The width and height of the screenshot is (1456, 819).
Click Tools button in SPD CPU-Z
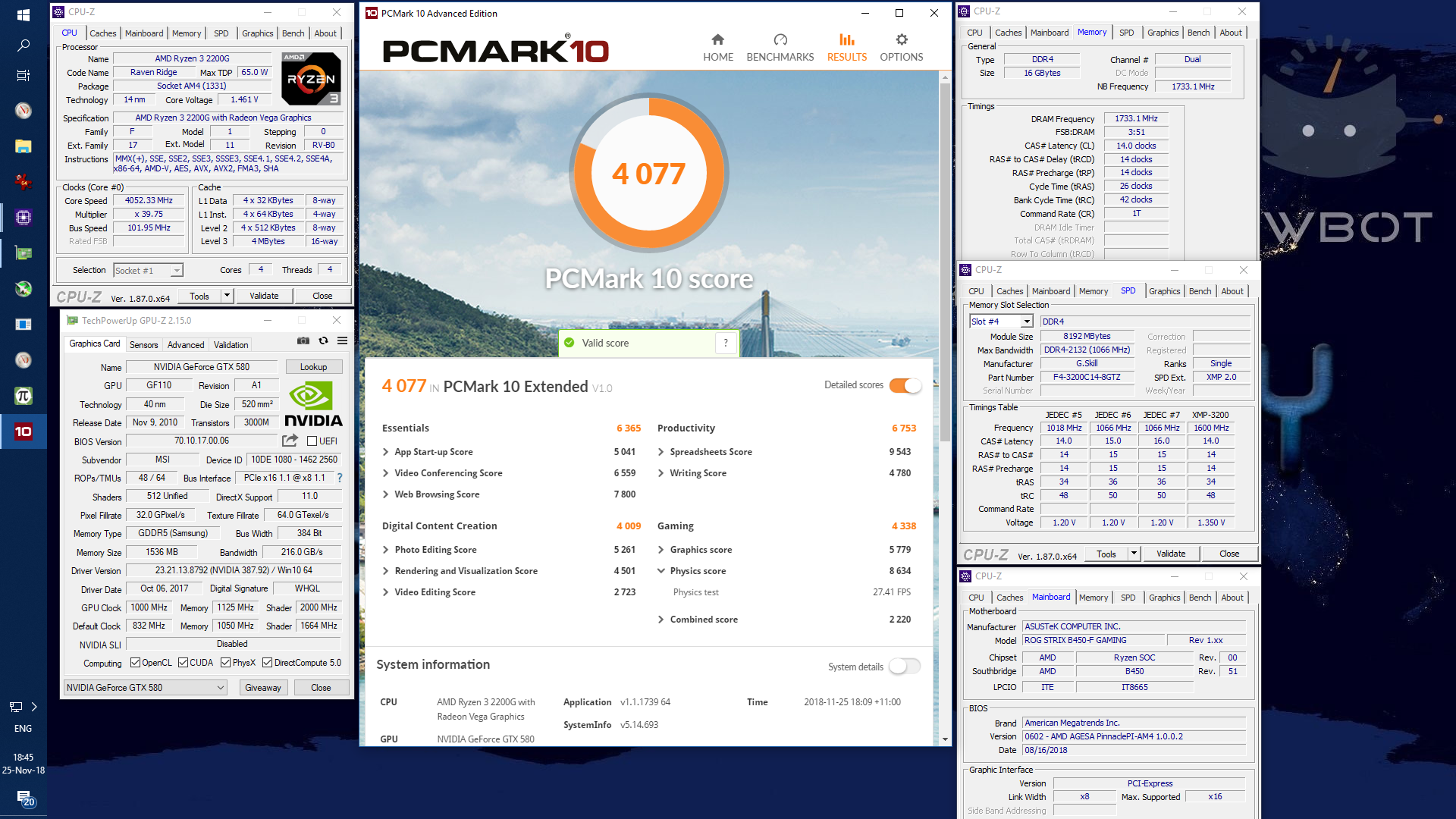(1106, 554)
